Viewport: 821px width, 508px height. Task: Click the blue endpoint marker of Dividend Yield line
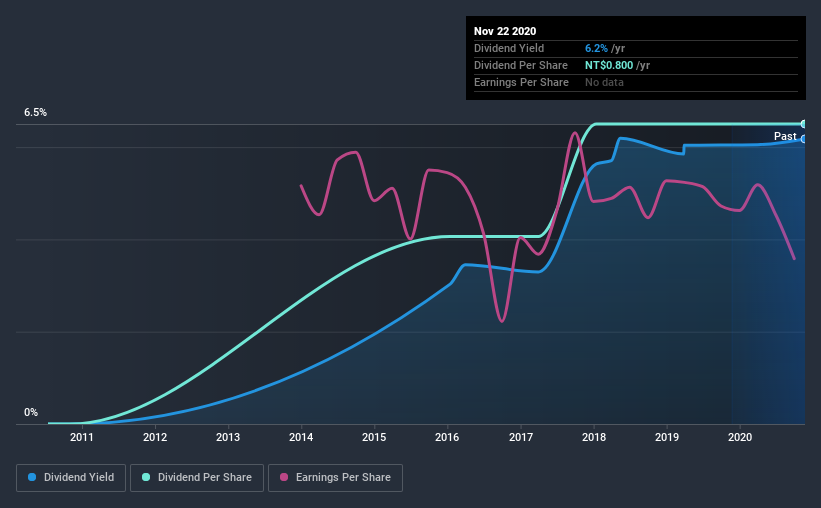803,139
